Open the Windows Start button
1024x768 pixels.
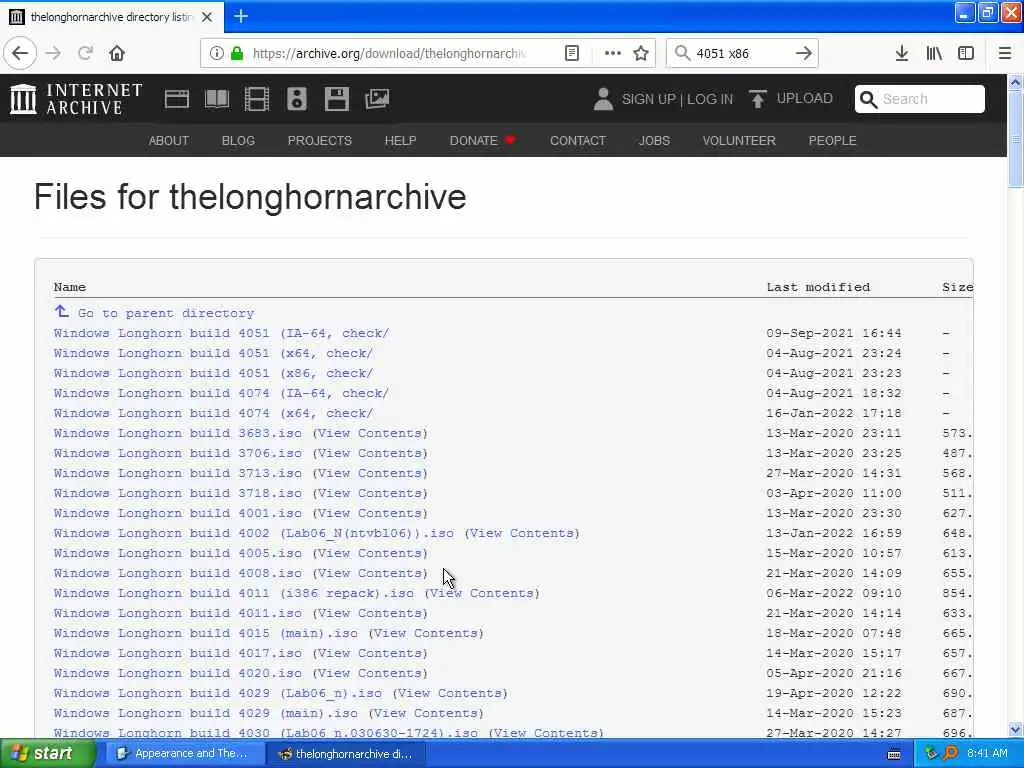(46, 753)
